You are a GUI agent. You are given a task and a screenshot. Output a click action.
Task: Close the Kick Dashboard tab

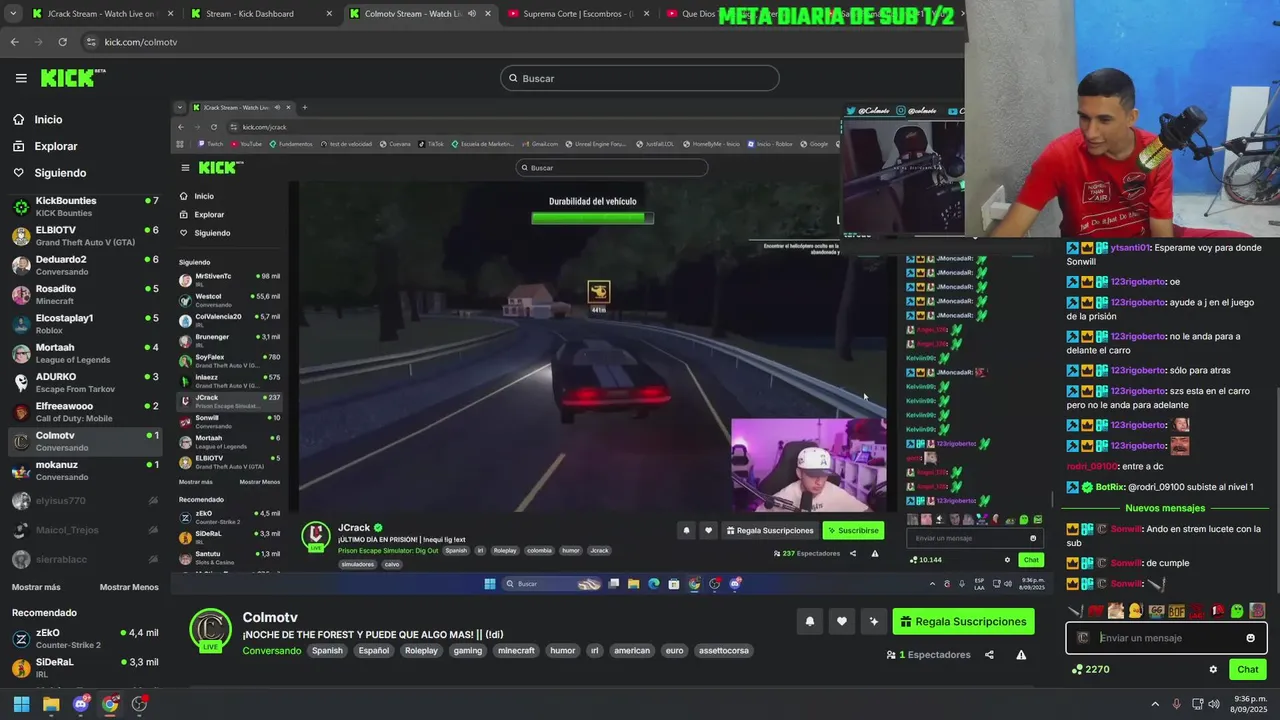(x=327, y=14)
